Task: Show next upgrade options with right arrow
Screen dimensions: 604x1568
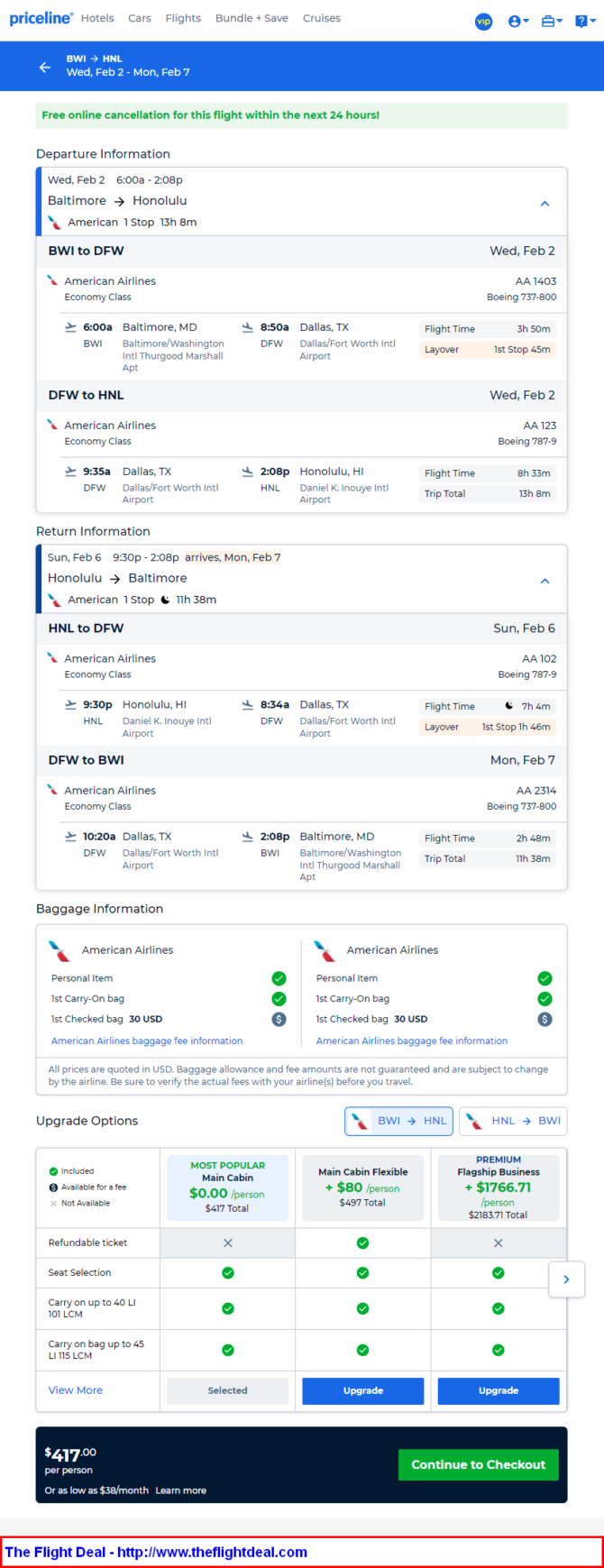Action: click(x=566, y=1279)
